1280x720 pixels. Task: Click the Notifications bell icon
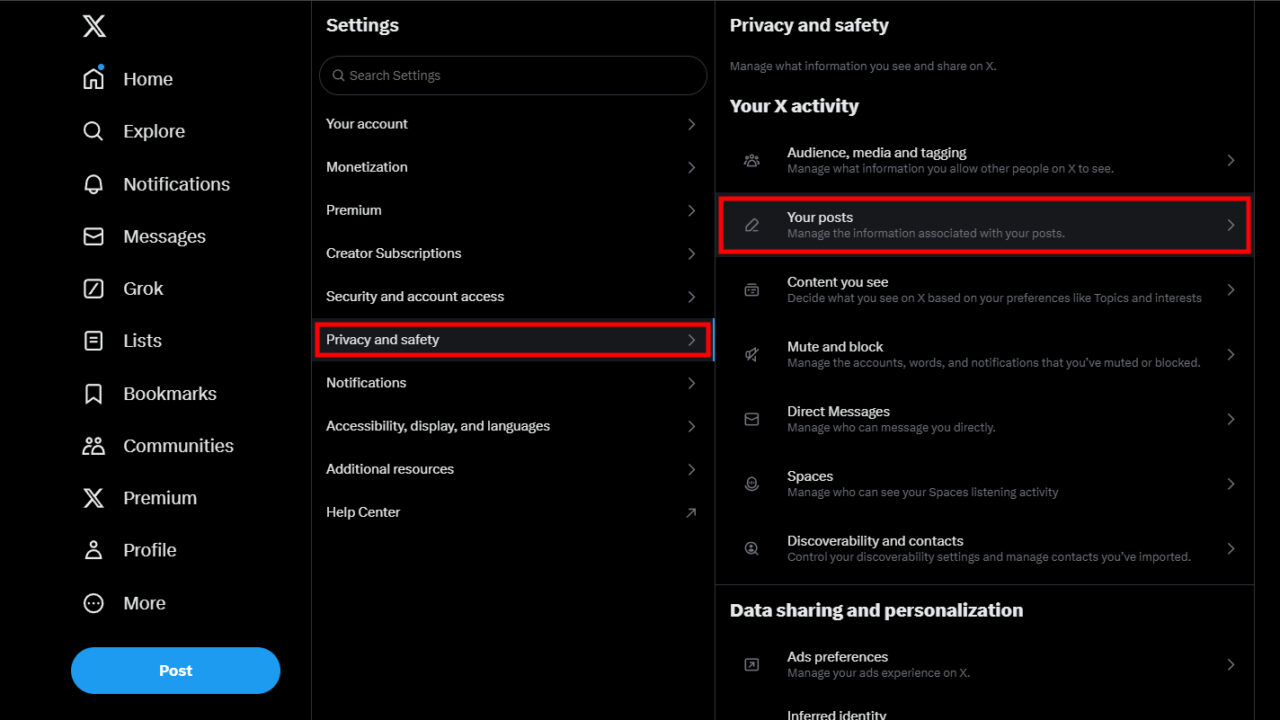tap(92, 184)
